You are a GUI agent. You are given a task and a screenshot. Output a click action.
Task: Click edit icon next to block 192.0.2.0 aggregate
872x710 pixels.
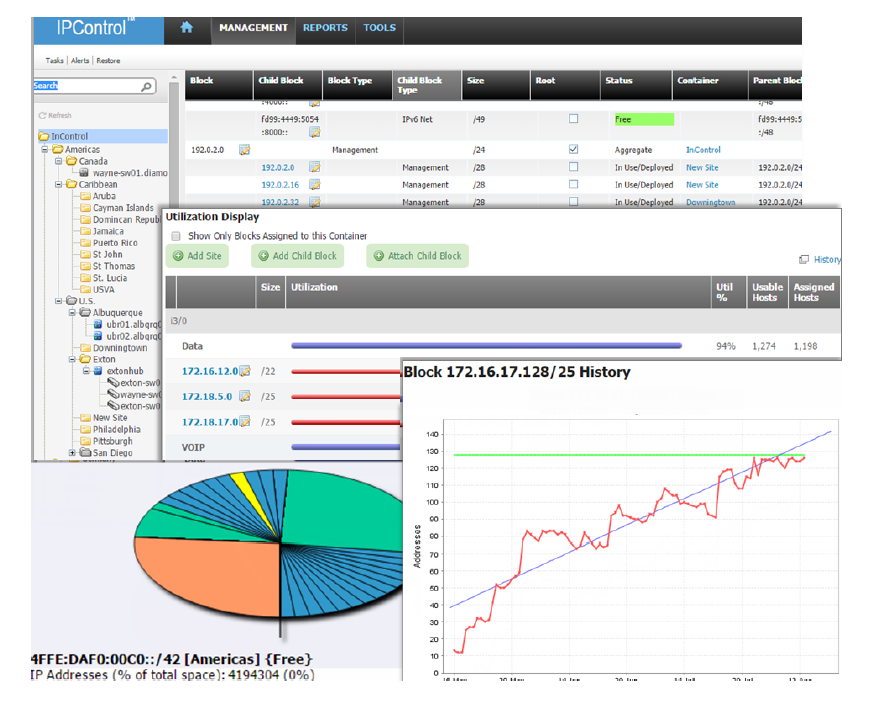click(x=244, y=150)
